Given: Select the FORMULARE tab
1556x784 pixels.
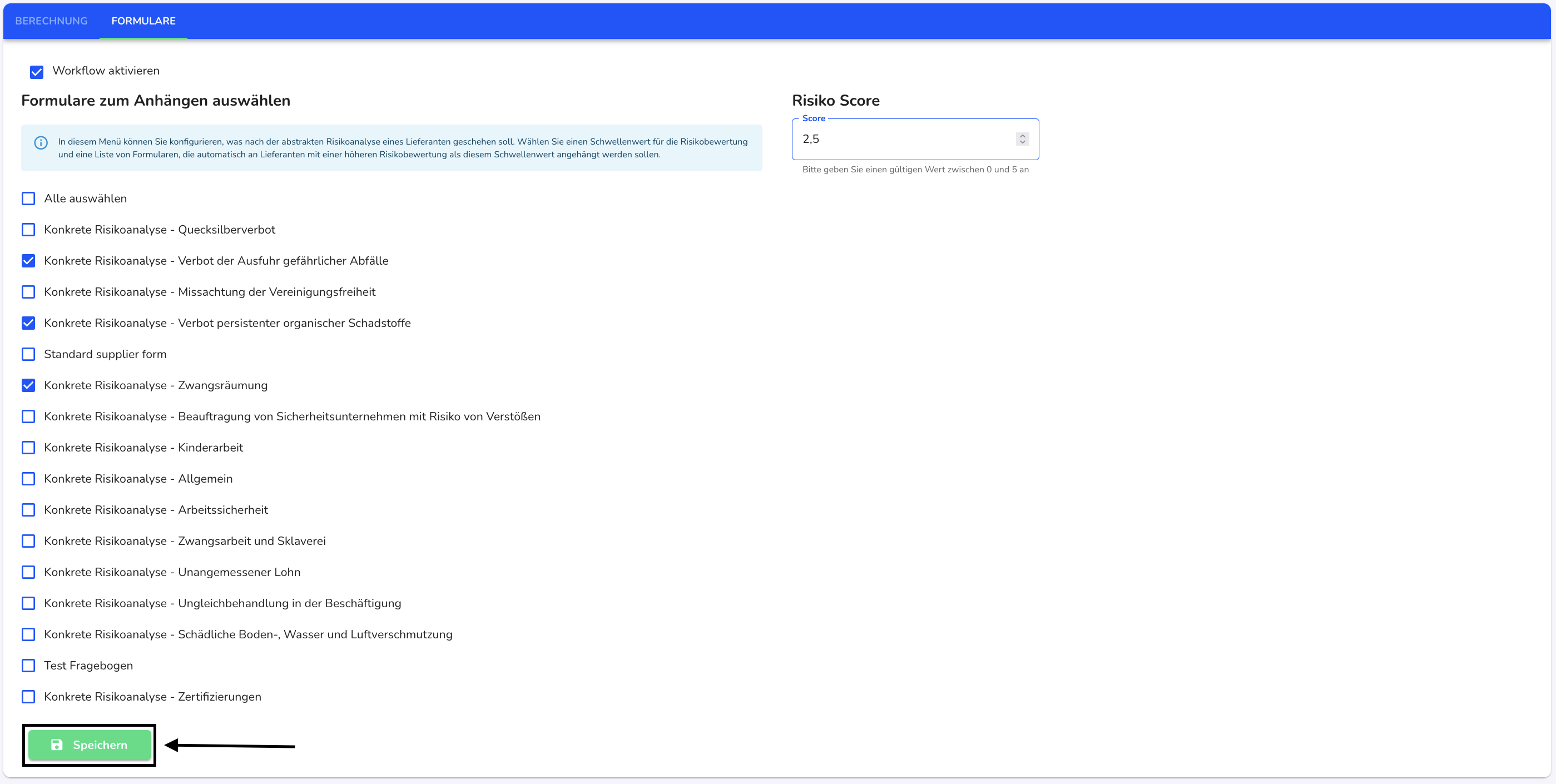Looking at the screenshot, I should [143, 21].
